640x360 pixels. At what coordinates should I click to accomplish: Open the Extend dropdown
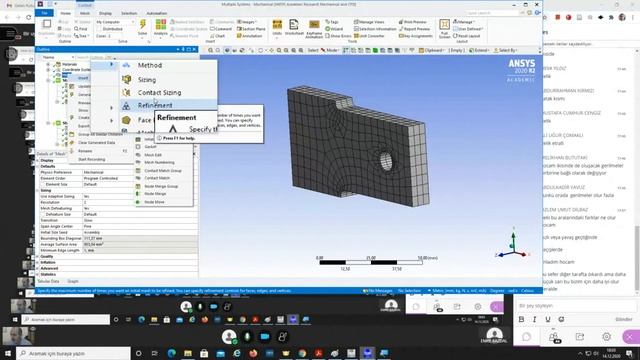click(479, 50)
